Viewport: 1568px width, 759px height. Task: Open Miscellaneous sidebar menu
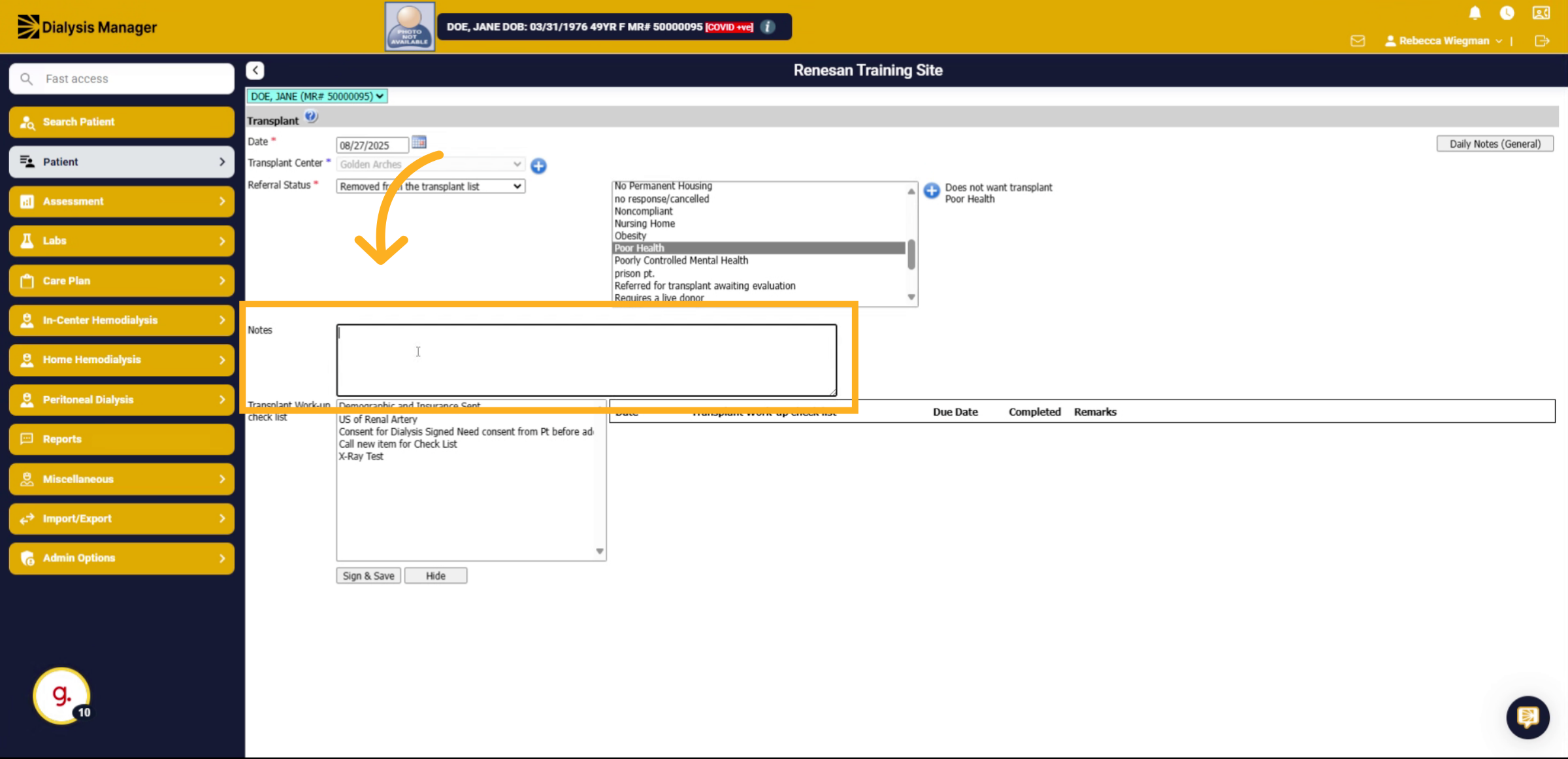122,479
